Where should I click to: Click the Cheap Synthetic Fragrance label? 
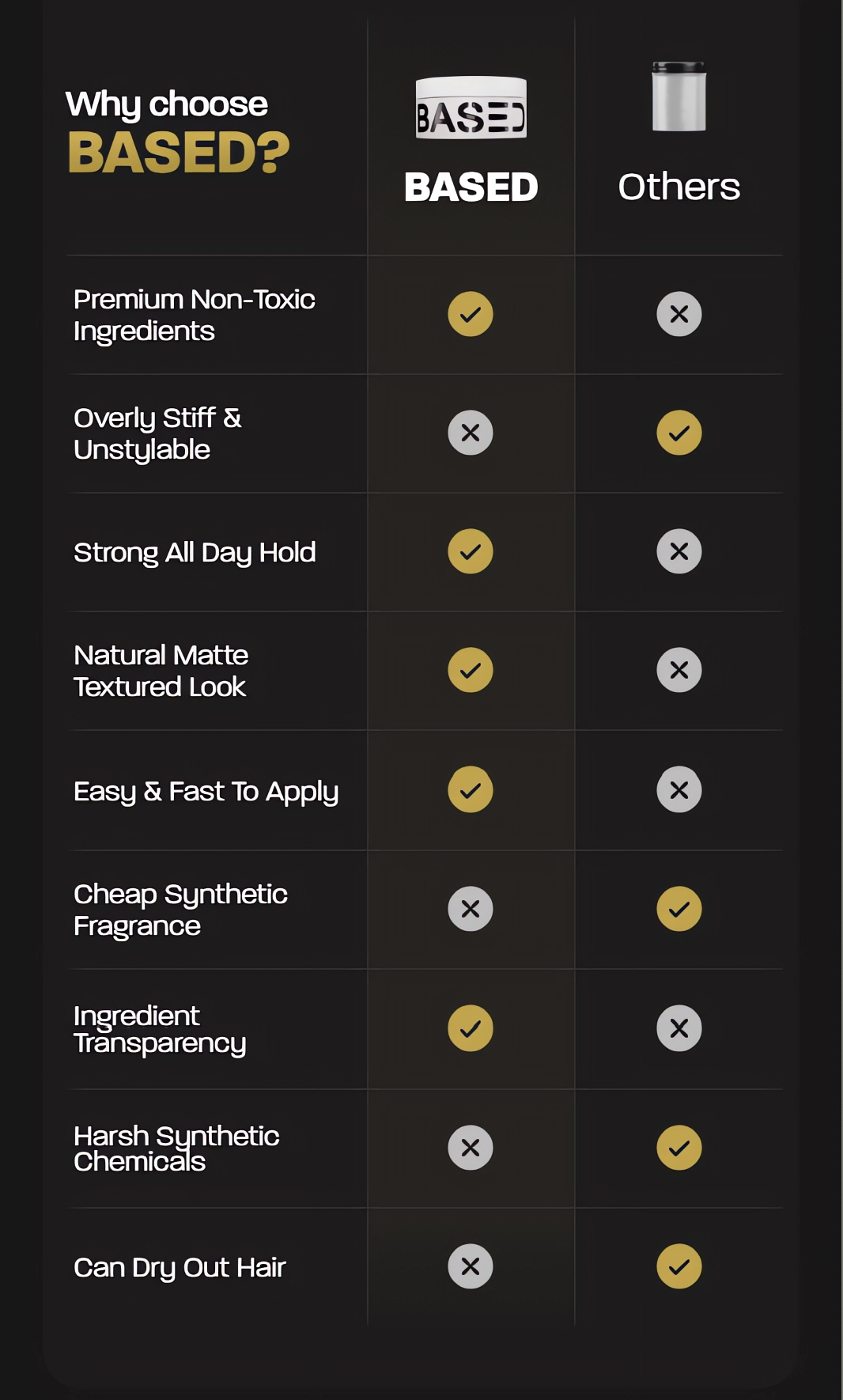[180, 910]
